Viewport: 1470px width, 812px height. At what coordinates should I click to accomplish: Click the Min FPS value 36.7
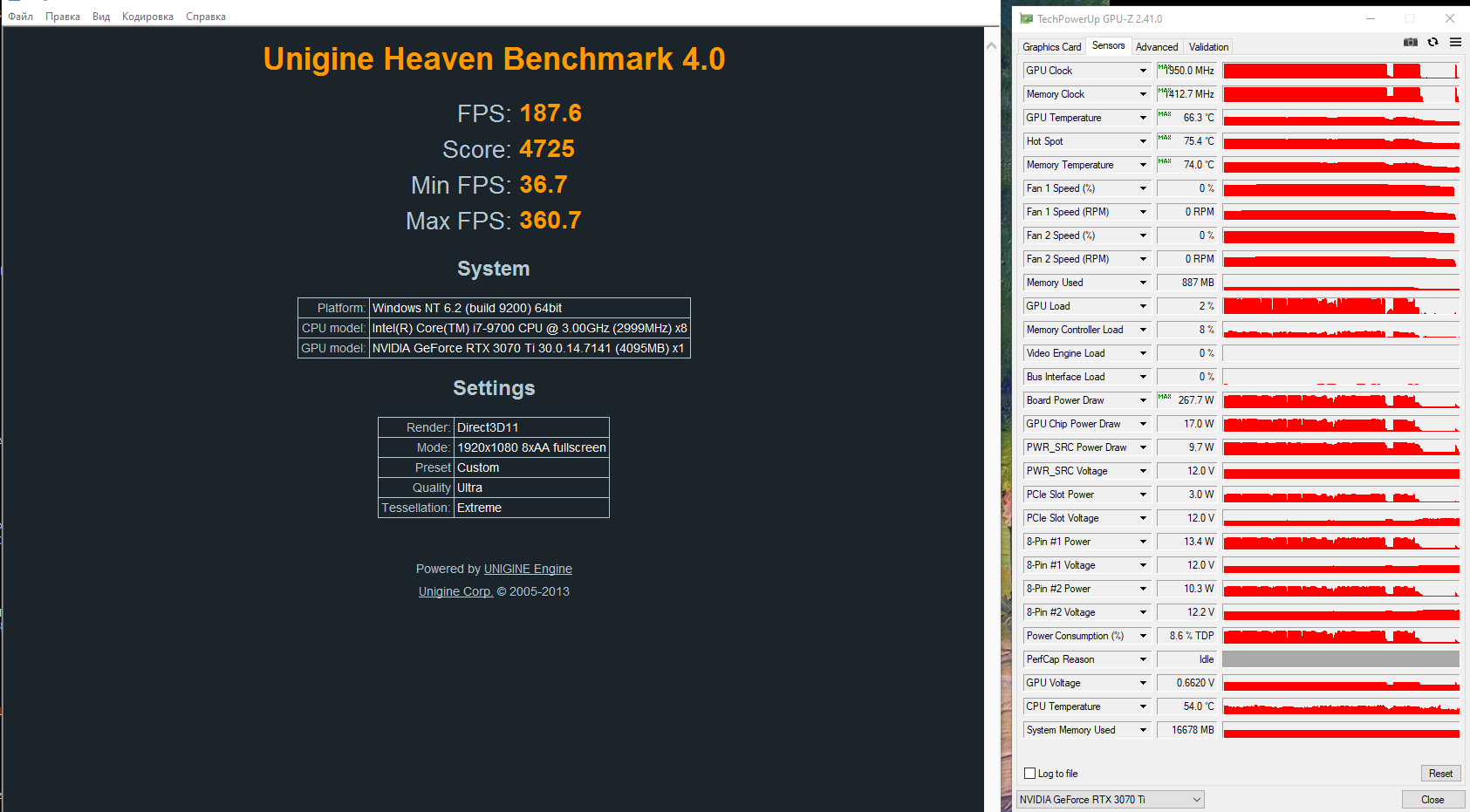click(544, 185)
